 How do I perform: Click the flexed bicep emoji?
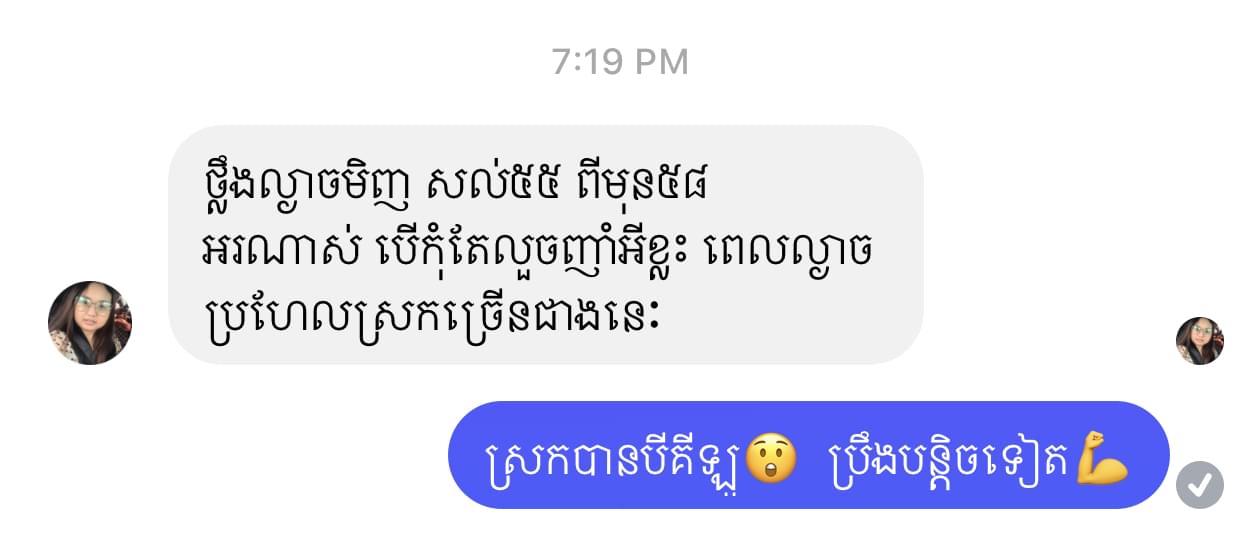click(x=1104, y=458)
